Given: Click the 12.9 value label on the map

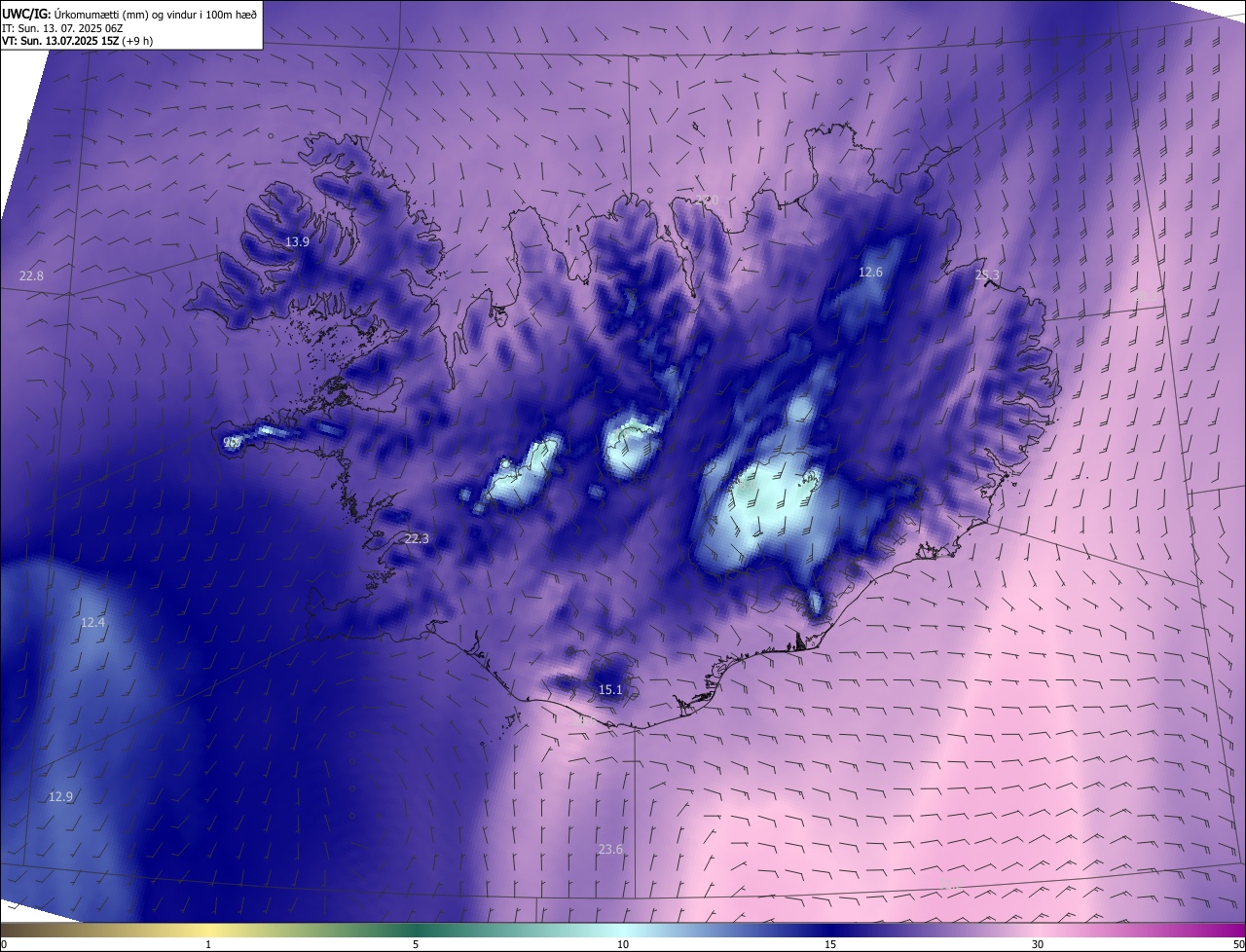Looking at the screenshot, I should [x=60, y=796].
